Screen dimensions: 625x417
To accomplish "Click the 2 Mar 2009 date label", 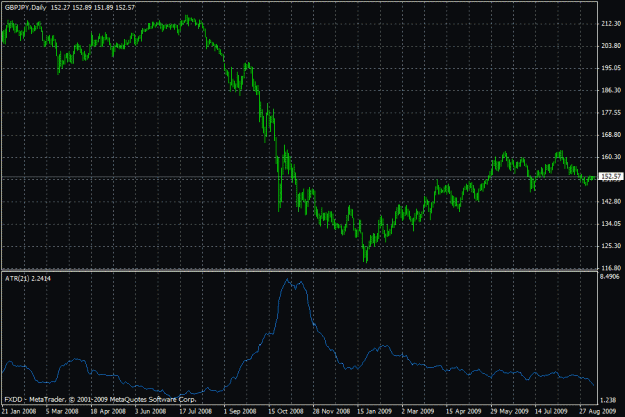I will 418,411.
